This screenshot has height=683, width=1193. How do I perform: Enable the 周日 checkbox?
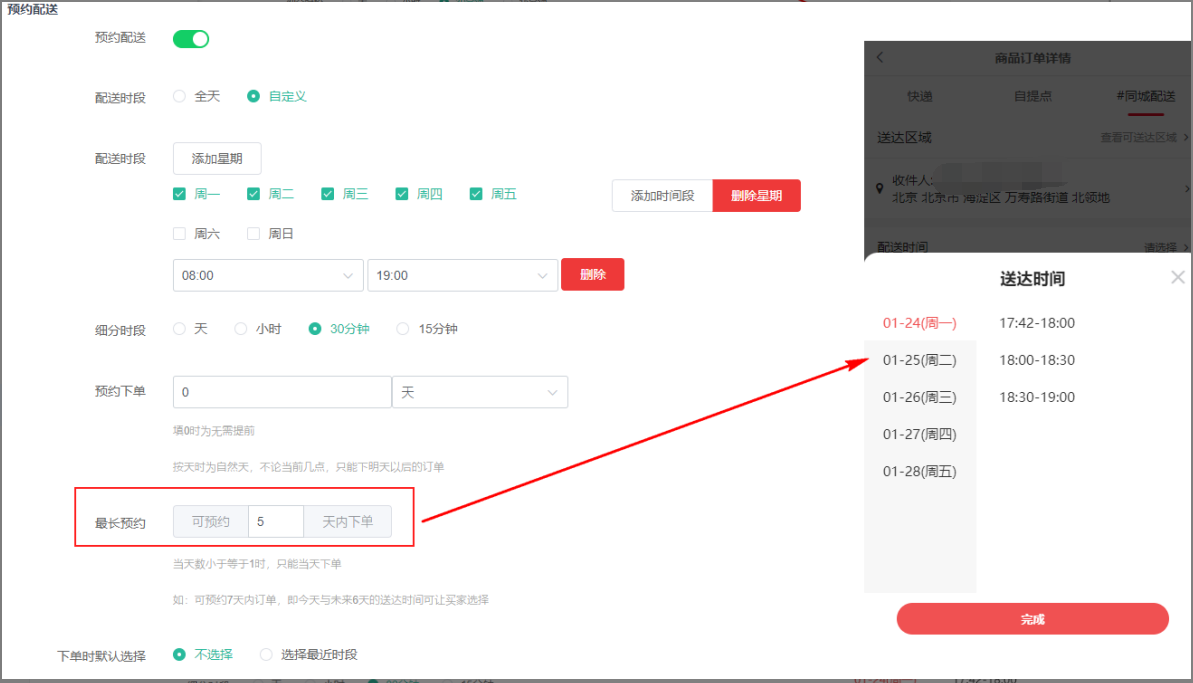pyautogui.click(x=253, y=234)
